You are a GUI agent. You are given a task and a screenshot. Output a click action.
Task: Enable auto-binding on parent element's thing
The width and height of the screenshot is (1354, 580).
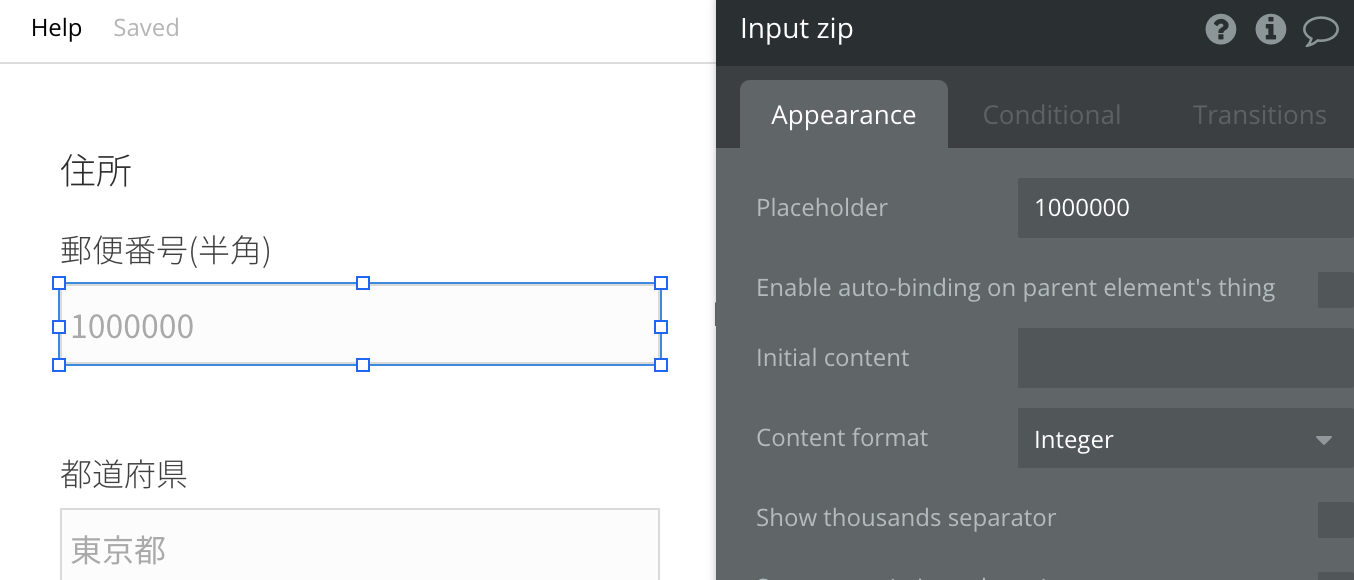pyautogui.click(x=1335, y=289)
